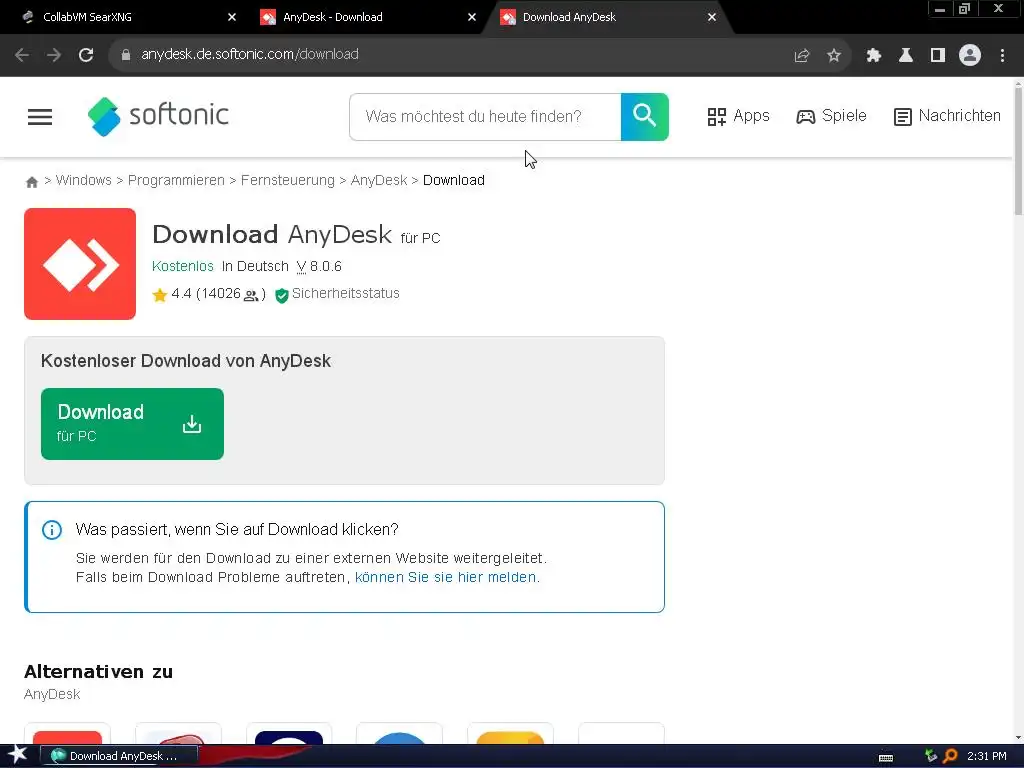Open the AnyDesk breadcrumb link
The height and width of the screenshot is (768, 1024).
pyautogui.click(x=379, y=180)
